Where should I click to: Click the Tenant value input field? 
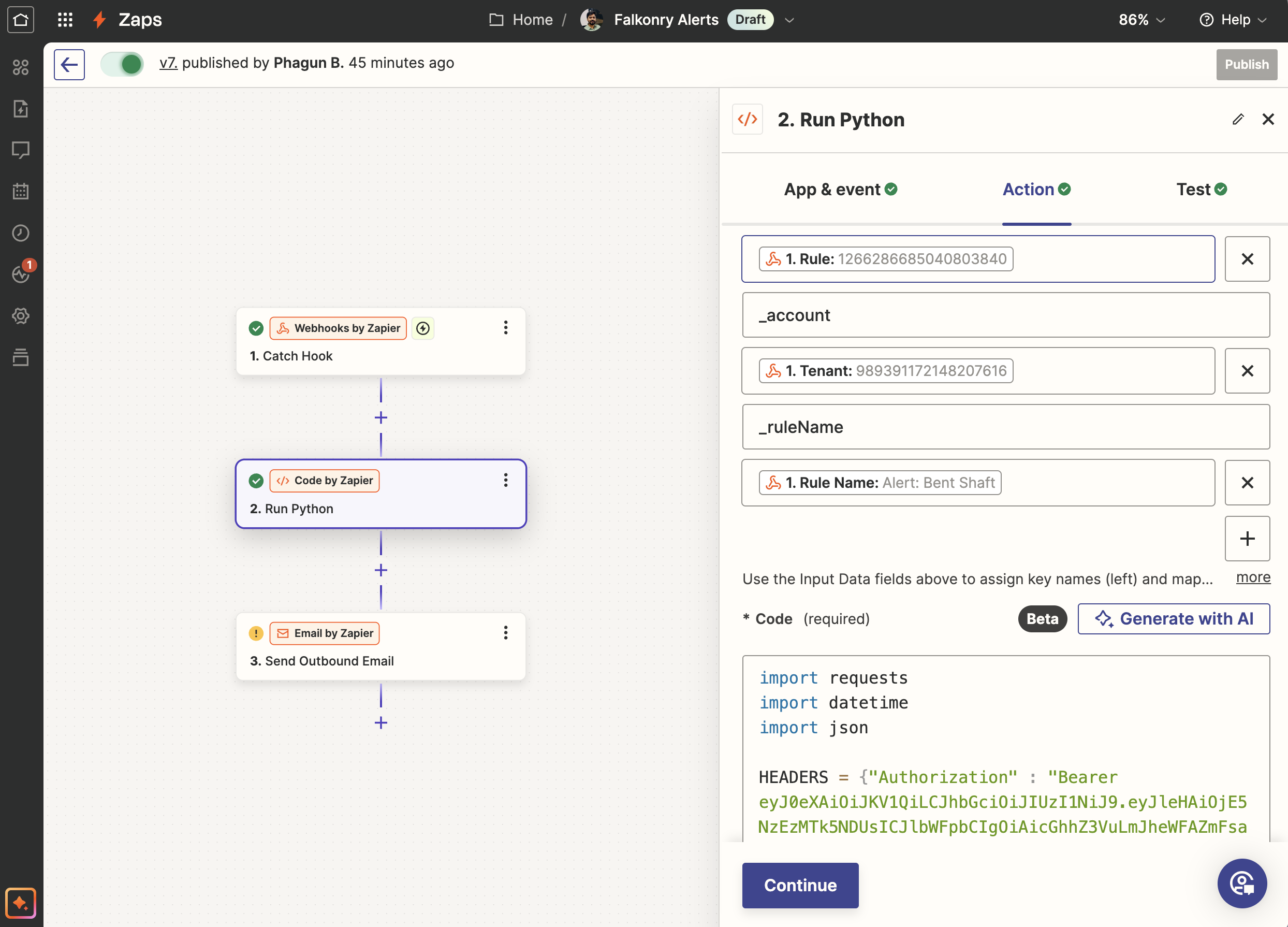978,371
